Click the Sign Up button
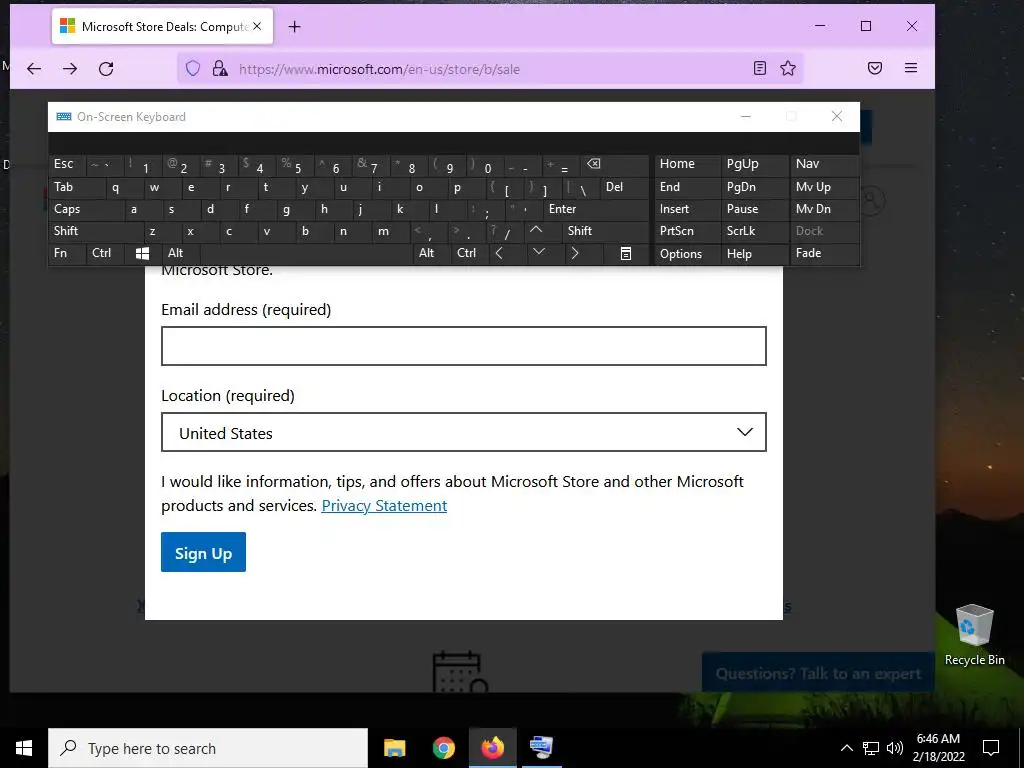 (203, 552)
